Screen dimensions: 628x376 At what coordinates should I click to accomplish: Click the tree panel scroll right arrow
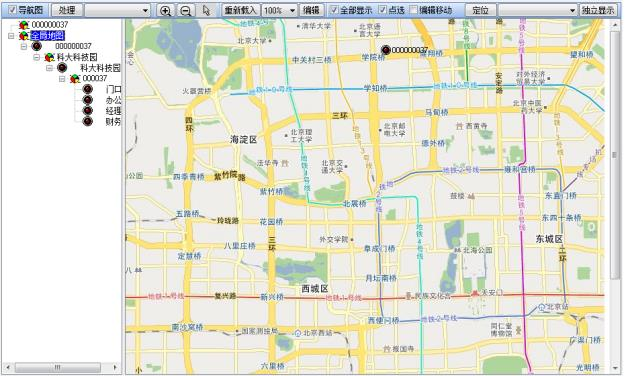click(115, 367)
